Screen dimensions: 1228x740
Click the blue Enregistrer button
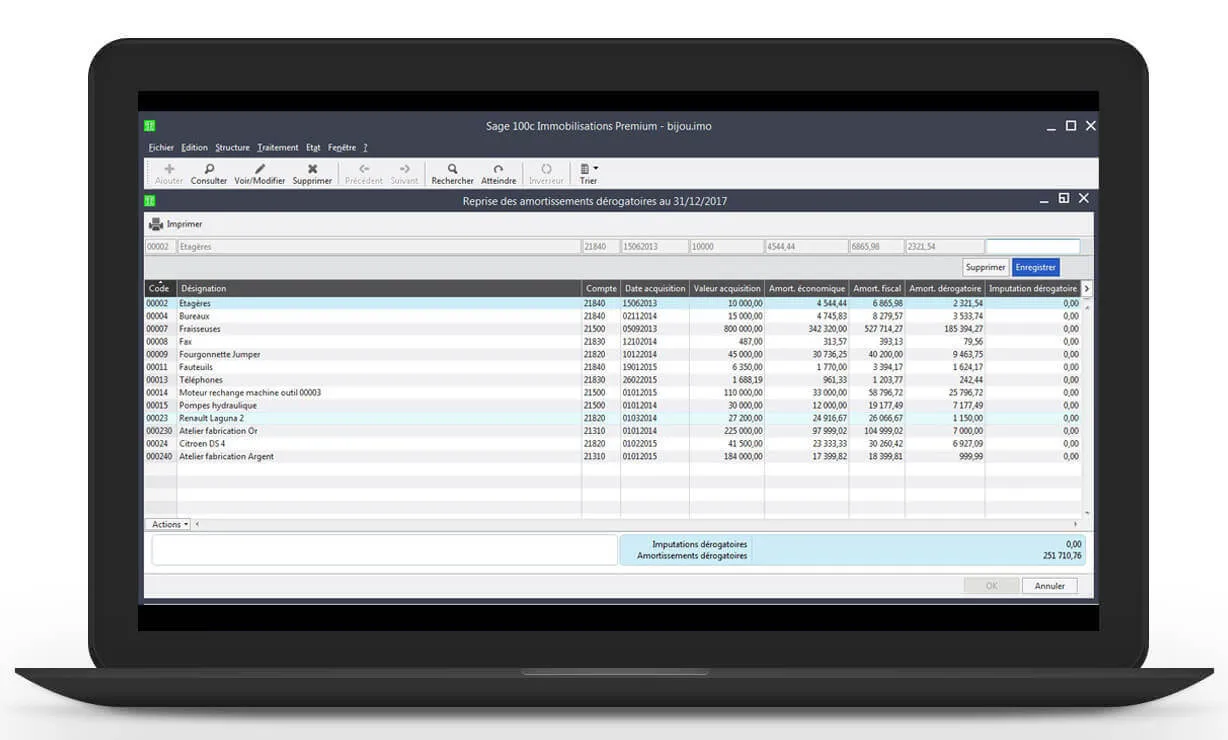1034,267
